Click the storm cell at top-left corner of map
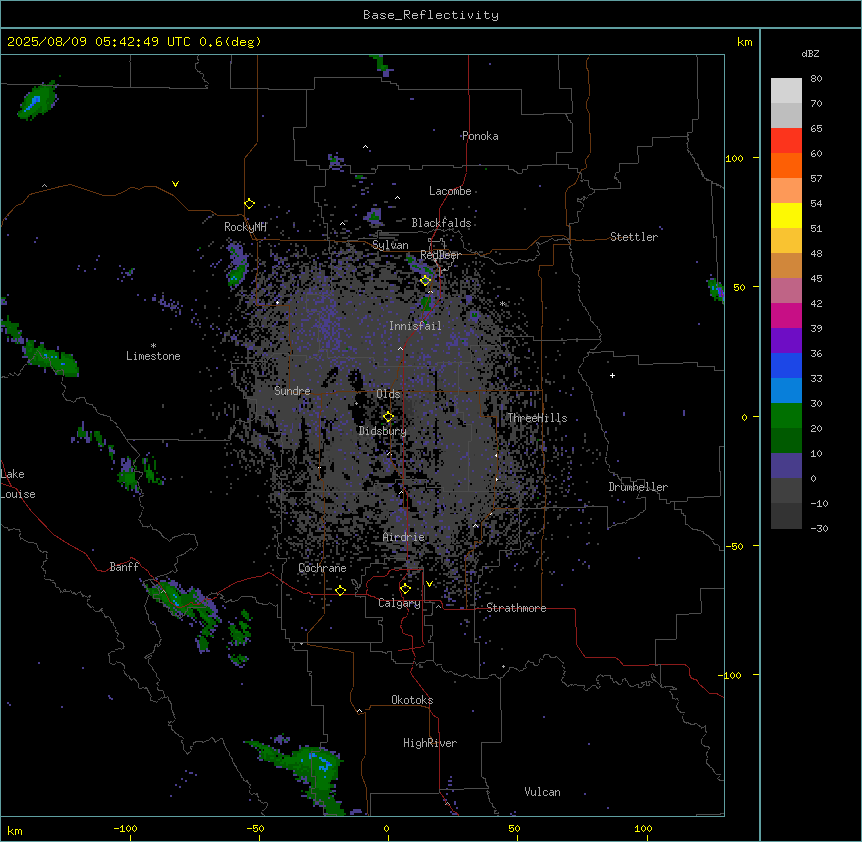The width and height of the screenshot is (862, 842). pyautogui.click(x=37, y=100)
